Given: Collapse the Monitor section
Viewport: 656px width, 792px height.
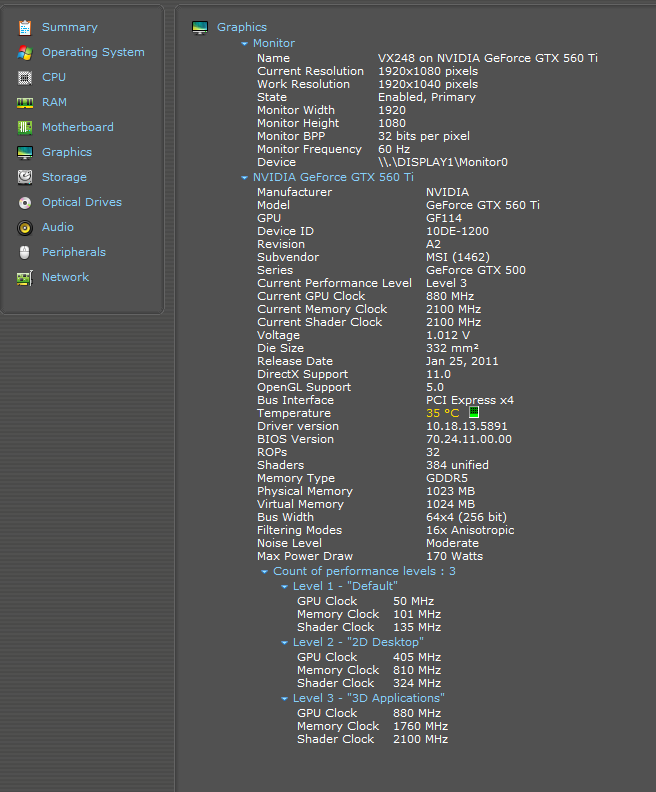Looking at the screenshot, I should 245,44.
